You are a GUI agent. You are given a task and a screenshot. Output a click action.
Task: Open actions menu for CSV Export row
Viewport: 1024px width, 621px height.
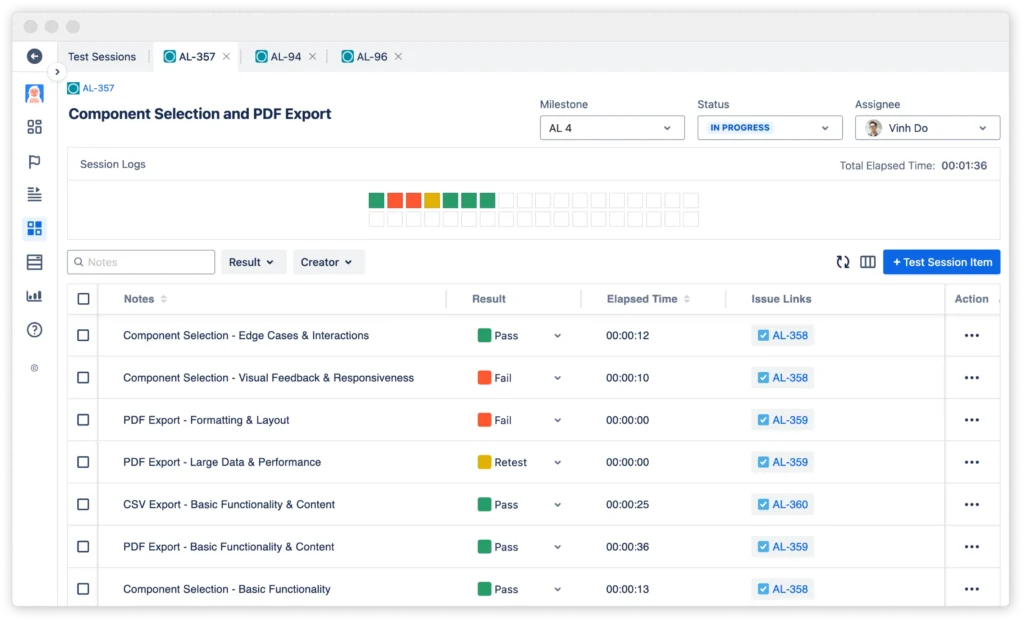972,505
